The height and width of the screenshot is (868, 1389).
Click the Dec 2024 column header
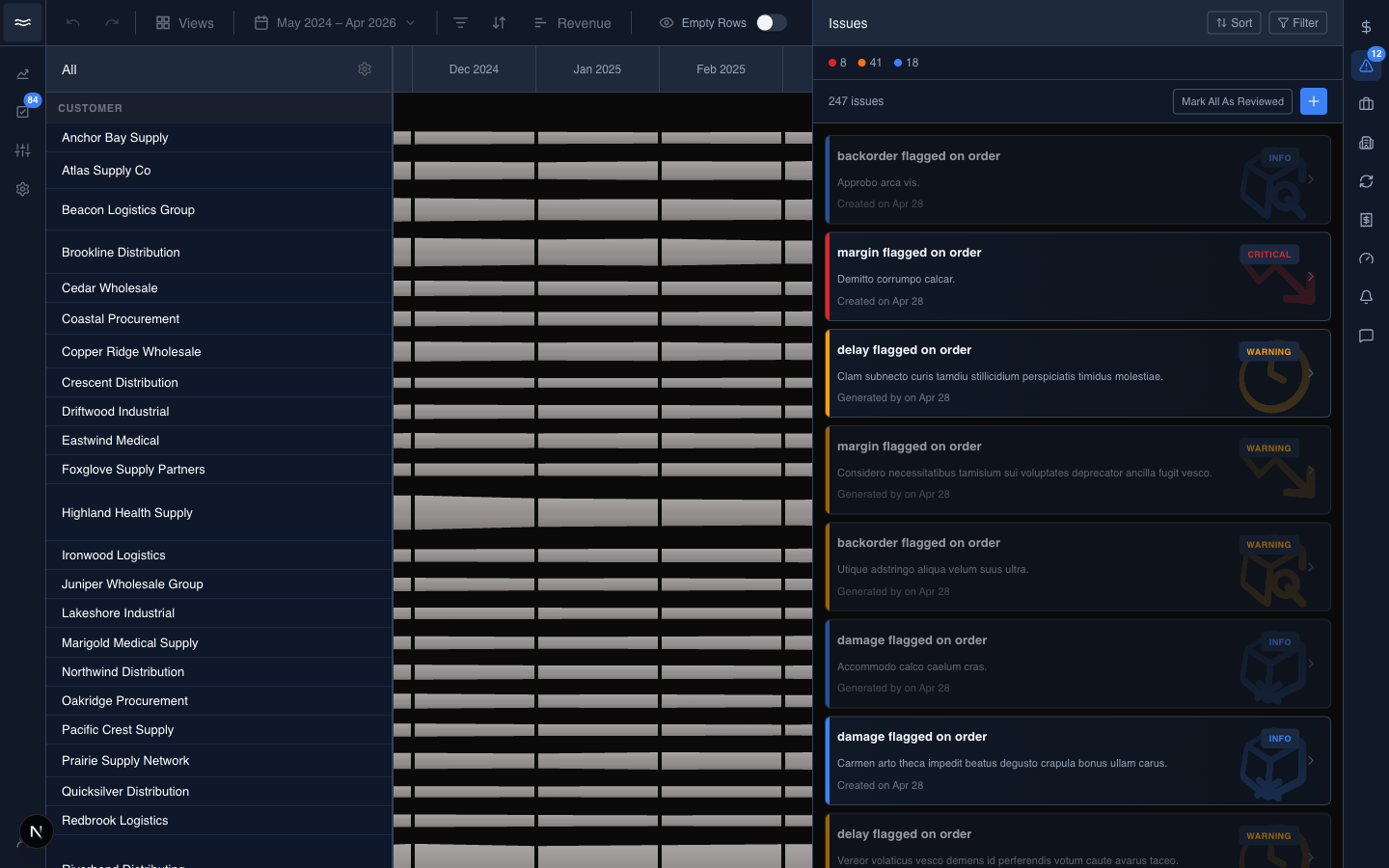[474, 69]
